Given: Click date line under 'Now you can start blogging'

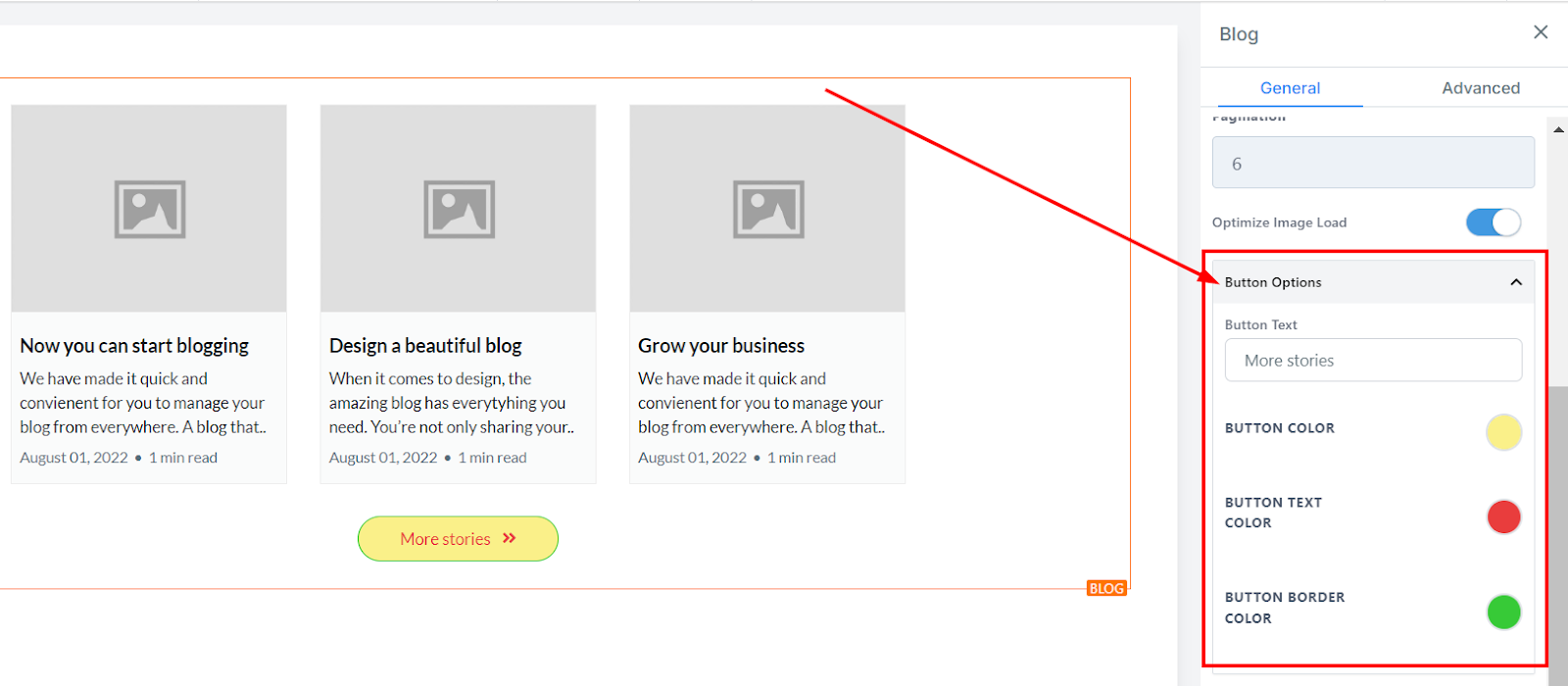Looking at the screenshot, I should point(119,458).
